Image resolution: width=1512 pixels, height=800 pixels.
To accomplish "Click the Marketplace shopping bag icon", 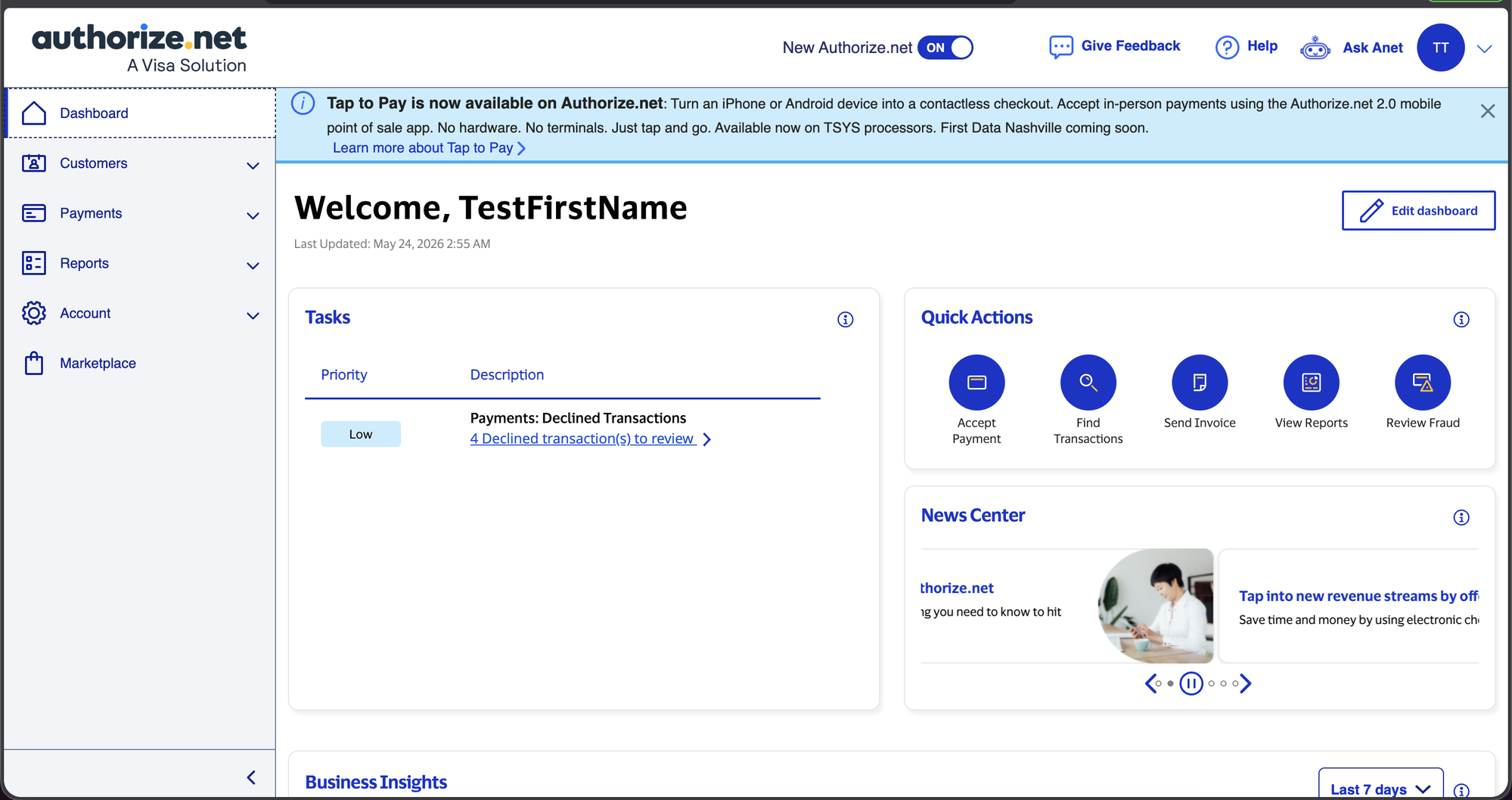I will coord(34,363).
